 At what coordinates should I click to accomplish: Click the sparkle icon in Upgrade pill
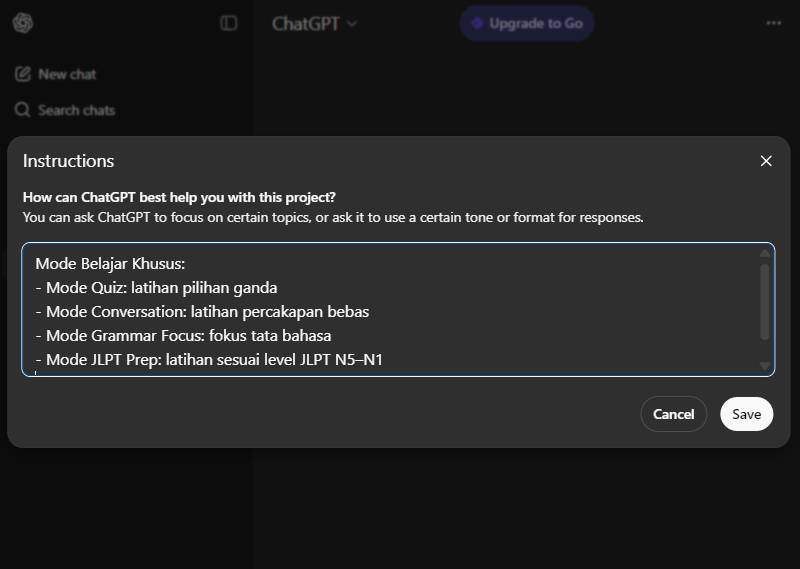click(x=477, y=23)
